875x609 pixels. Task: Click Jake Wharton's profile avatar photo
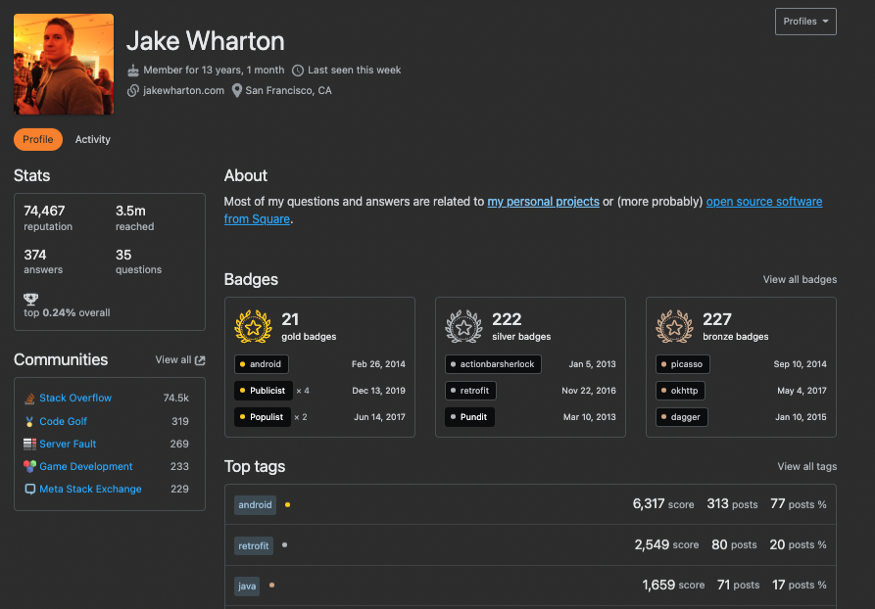tap(64, 64)
